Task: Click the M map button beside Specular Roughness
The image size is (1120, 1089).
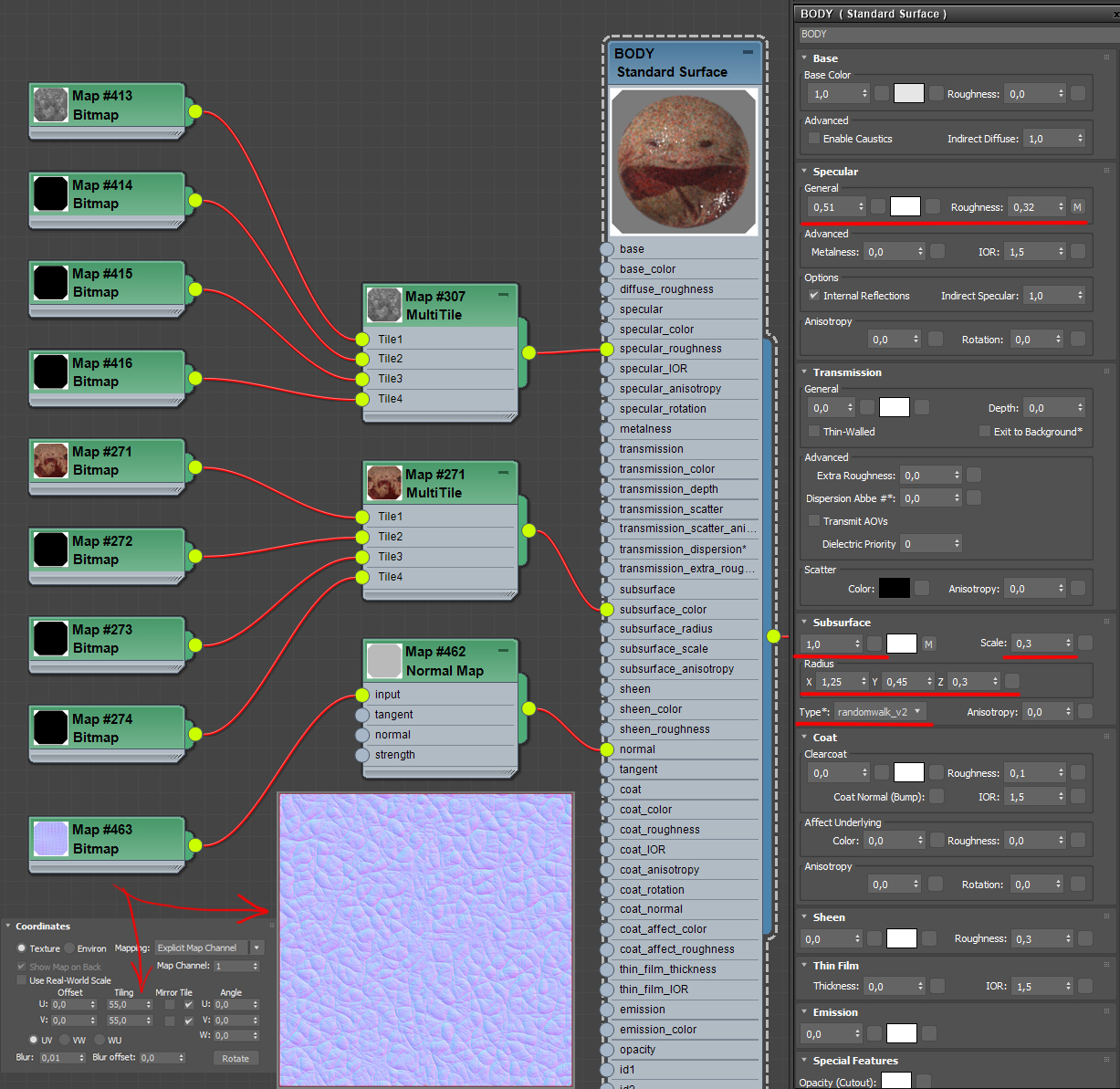Action: (x=1078, y=206)
